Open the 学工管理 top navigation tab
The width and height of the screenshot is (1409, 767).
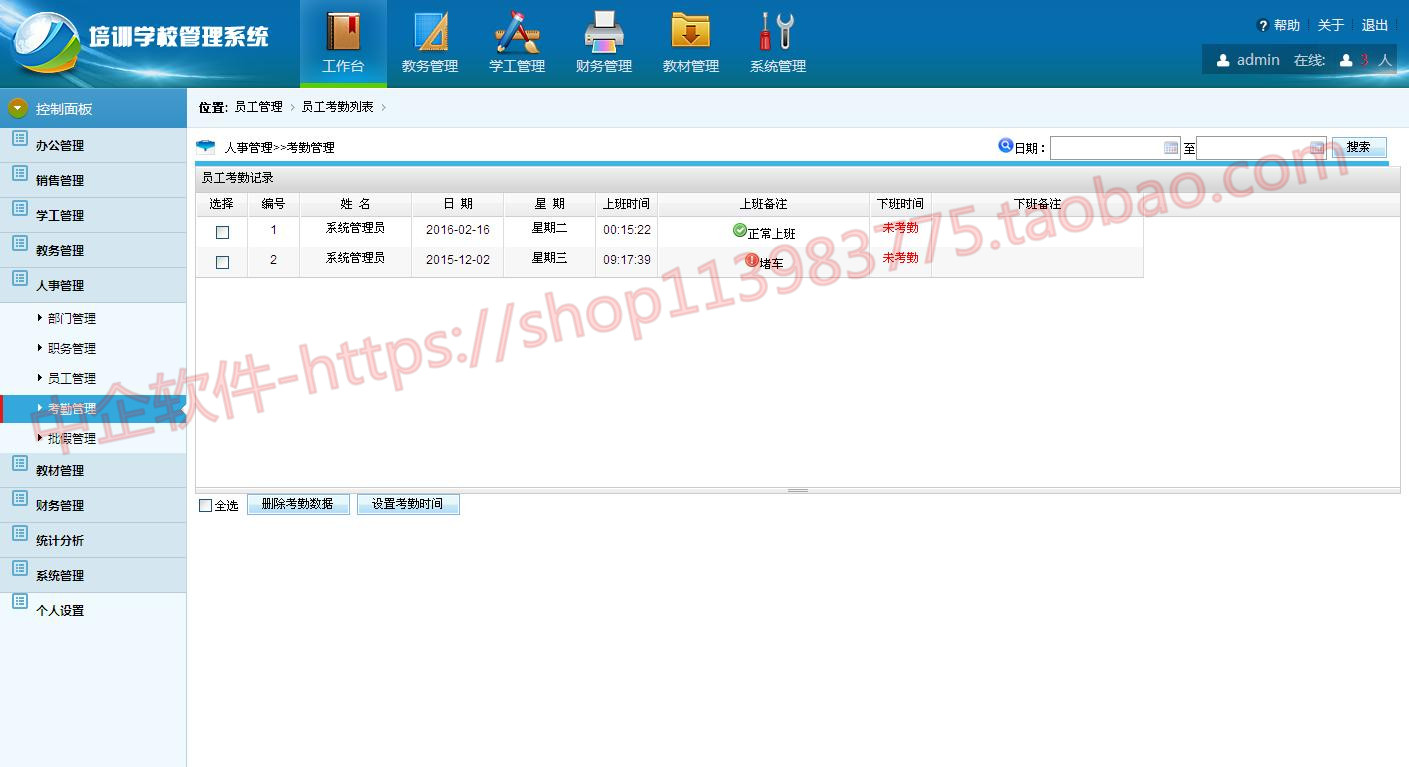click(x=517, y=43)
